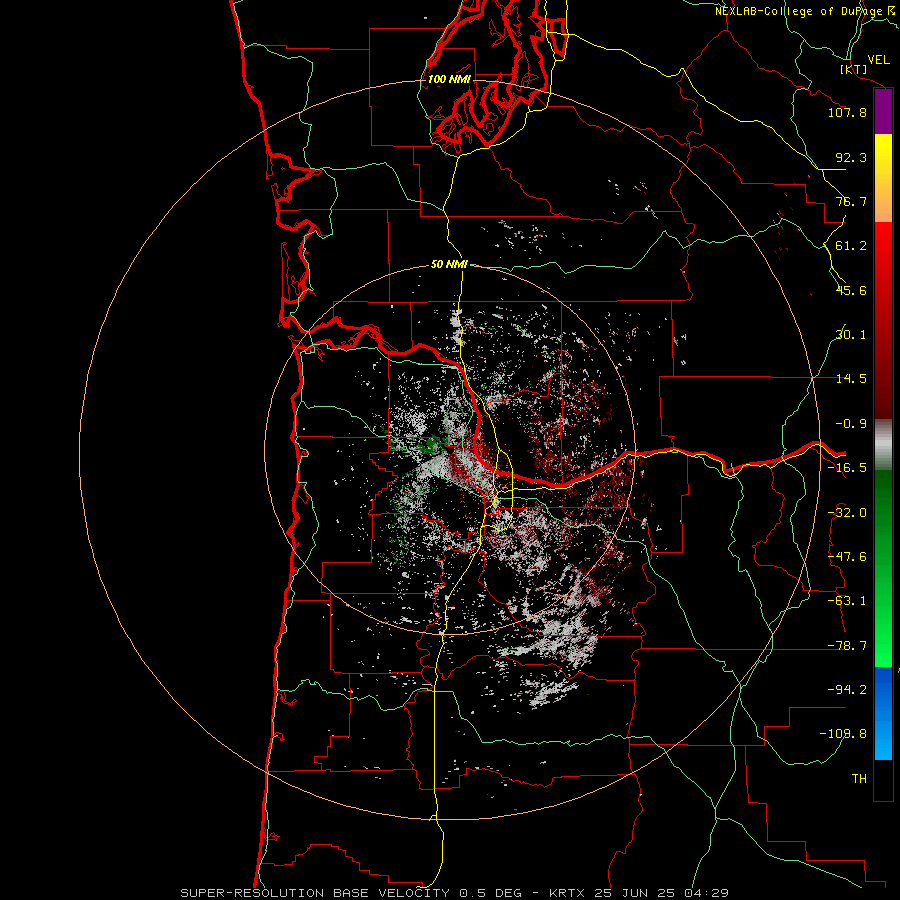This screenshot has height=900, width=900.
Task: Click the -109.8 legend value
Action: [843, 734]
